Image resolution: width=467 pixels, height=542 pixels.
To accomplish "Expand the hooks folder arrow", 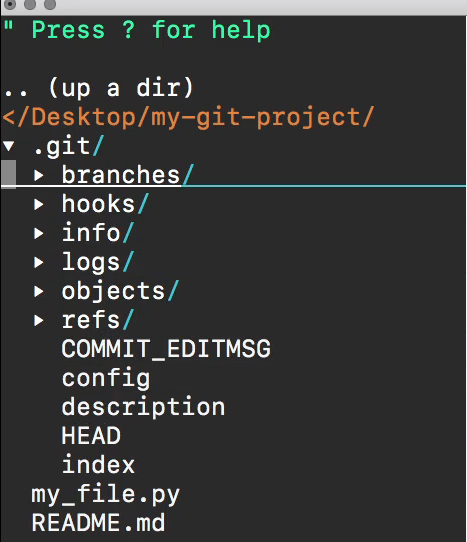I will pyautogui.click(x=39, y=204).
